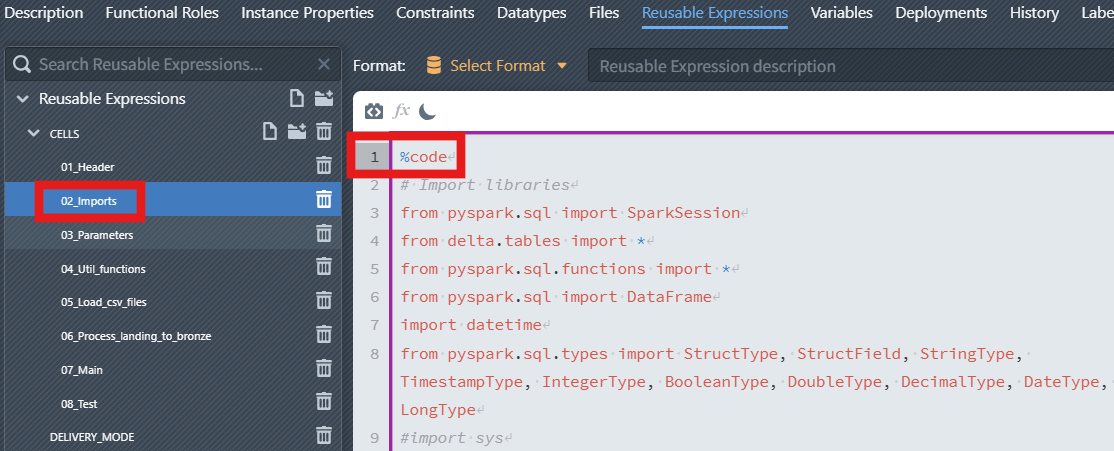Create new expression at Reusable Expressions root
This screenshot has height=451, width=1114.
coord(296,98)
